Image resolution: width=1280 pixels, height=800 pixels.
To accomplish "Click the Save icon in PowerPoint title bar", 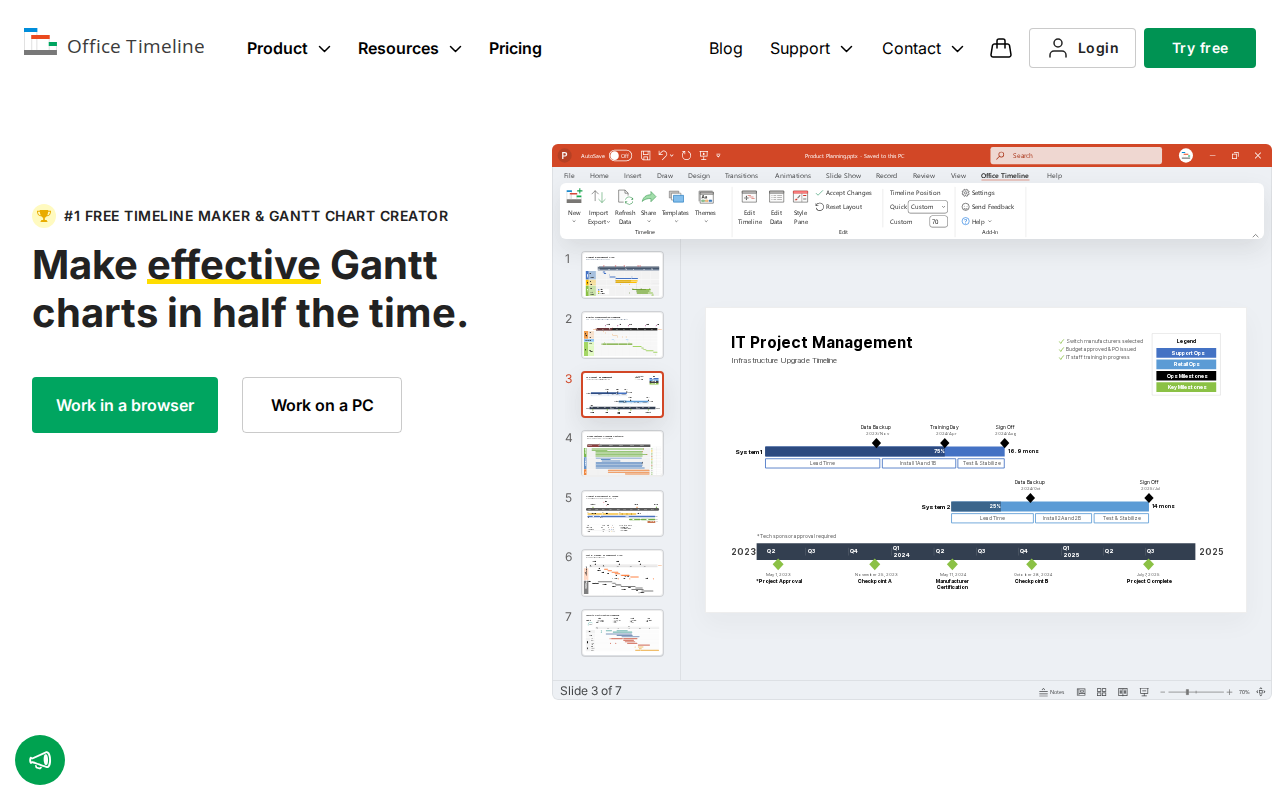I will 646,155.
